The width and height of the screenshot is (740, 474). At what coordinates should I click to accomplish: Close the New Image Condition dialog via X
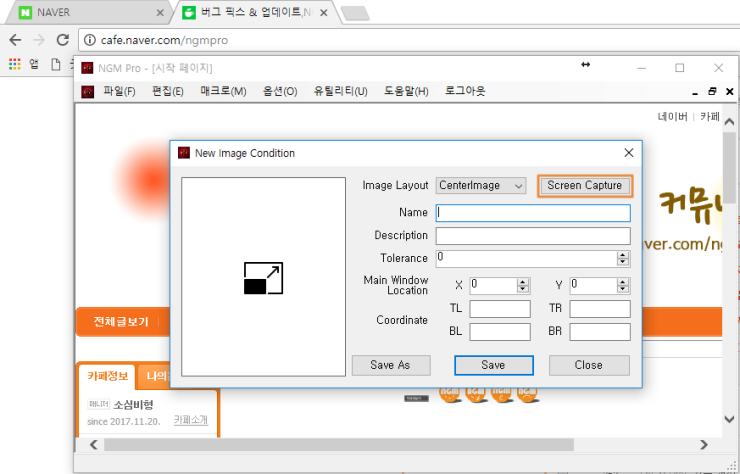tap(629, 153)
